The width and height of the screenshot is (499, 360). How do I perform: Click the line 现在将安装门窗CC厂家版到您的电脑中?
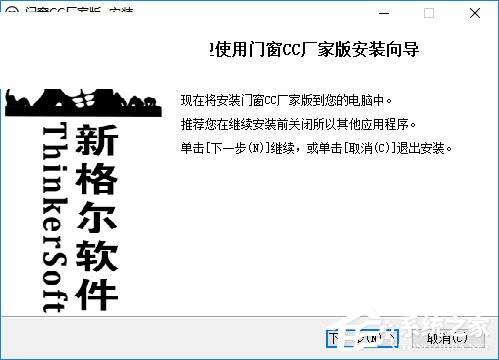click(x=286, y=100)
